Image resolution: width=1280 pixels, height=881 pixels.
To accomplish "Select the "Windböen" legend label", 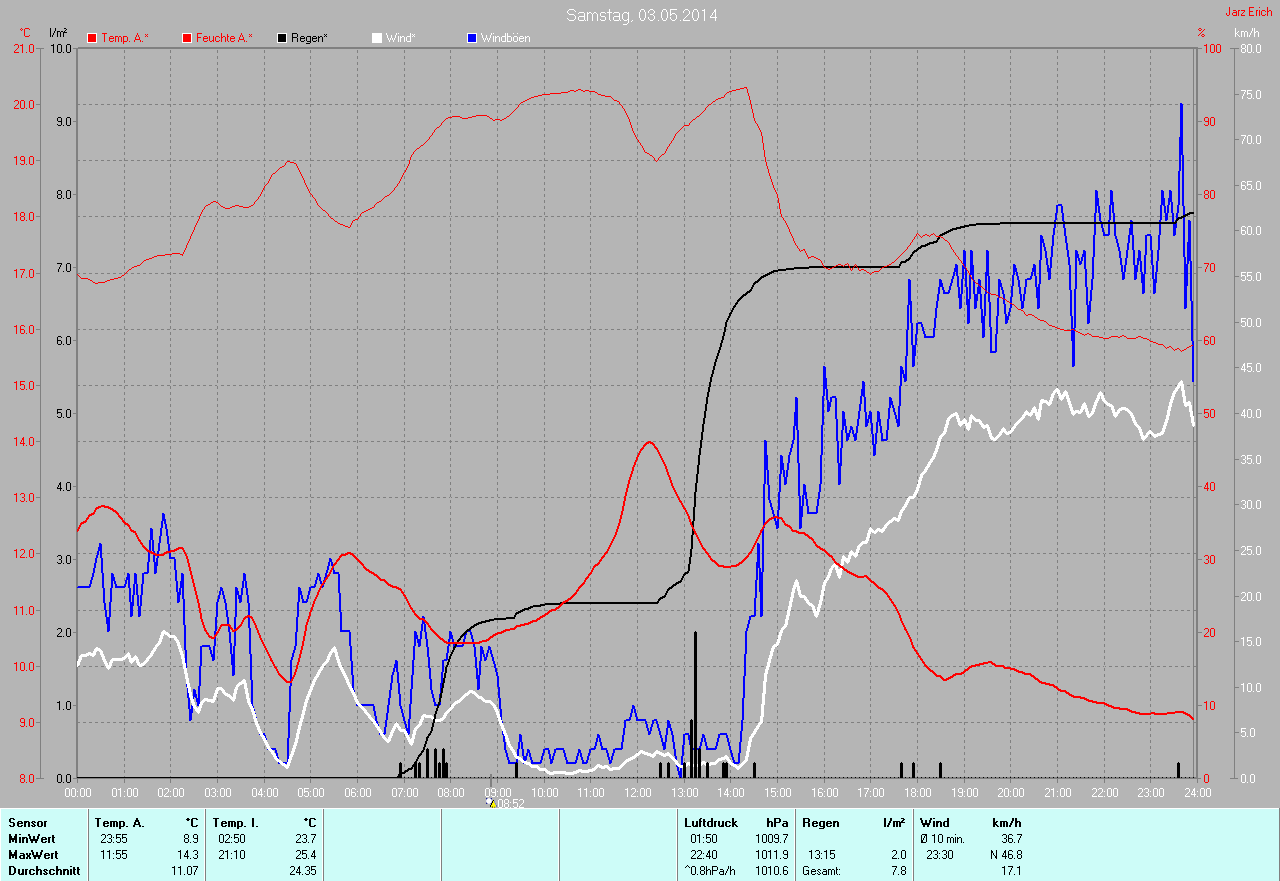I will click(505, 38).
